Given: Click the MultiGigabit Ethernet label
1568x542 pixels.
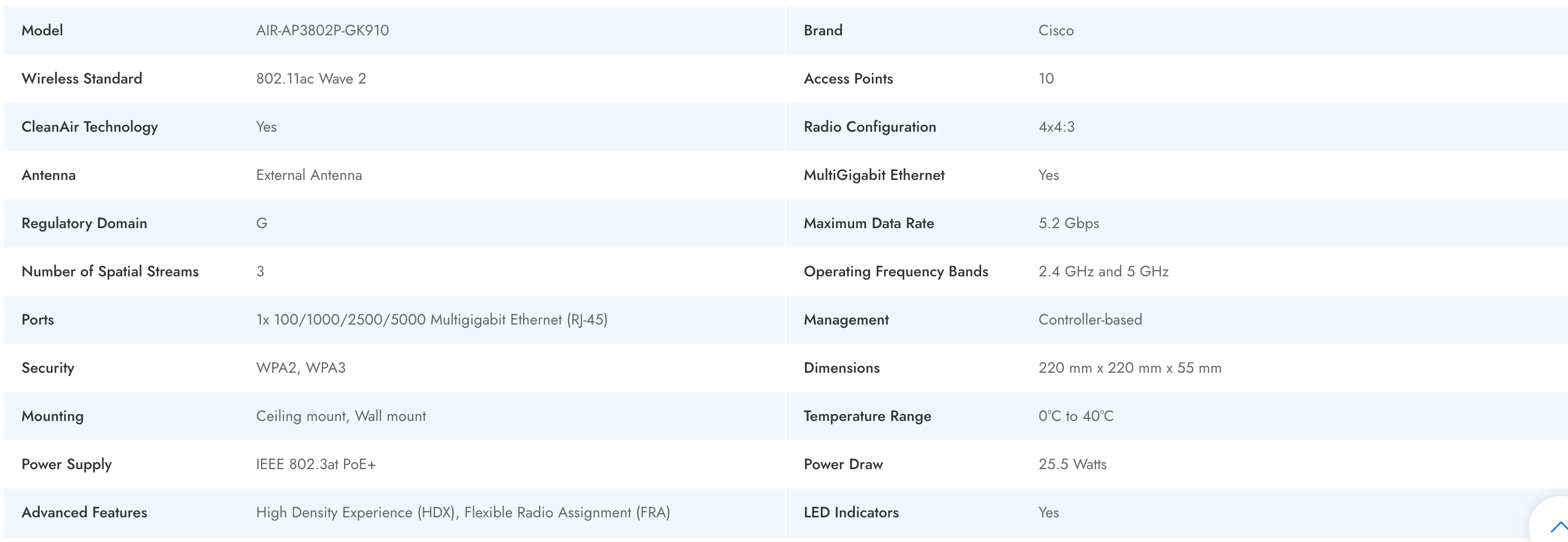Looking at the screenshot, I should coord(874,175).
